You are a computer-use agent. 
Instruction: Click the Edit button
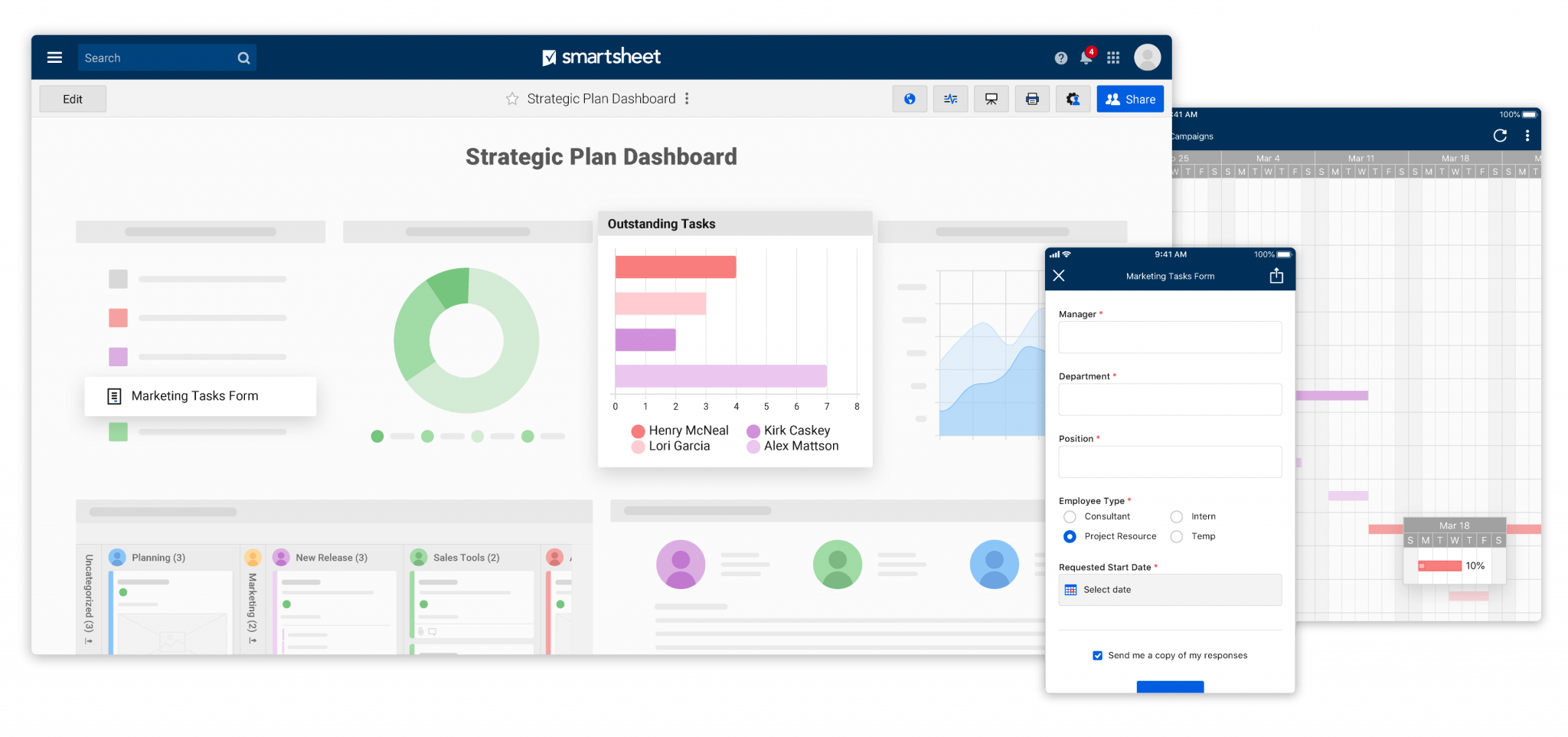(x=73, y=99)
